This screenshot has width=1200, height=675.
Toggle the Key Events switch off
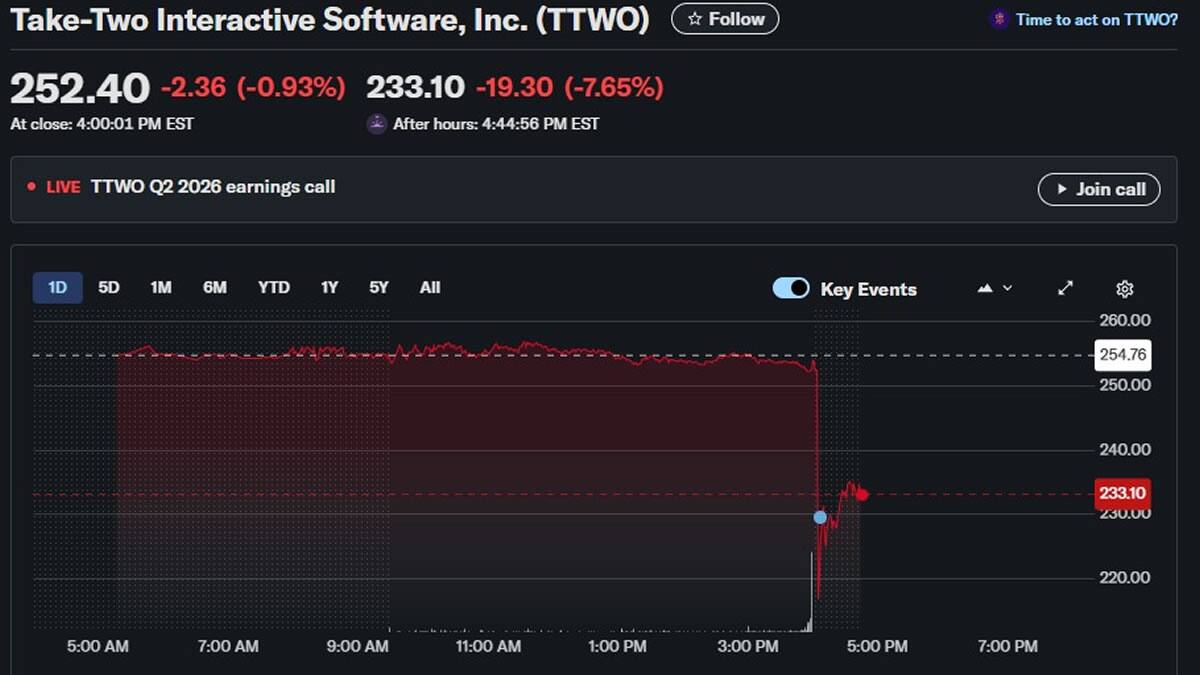click(x=791, y=288)
